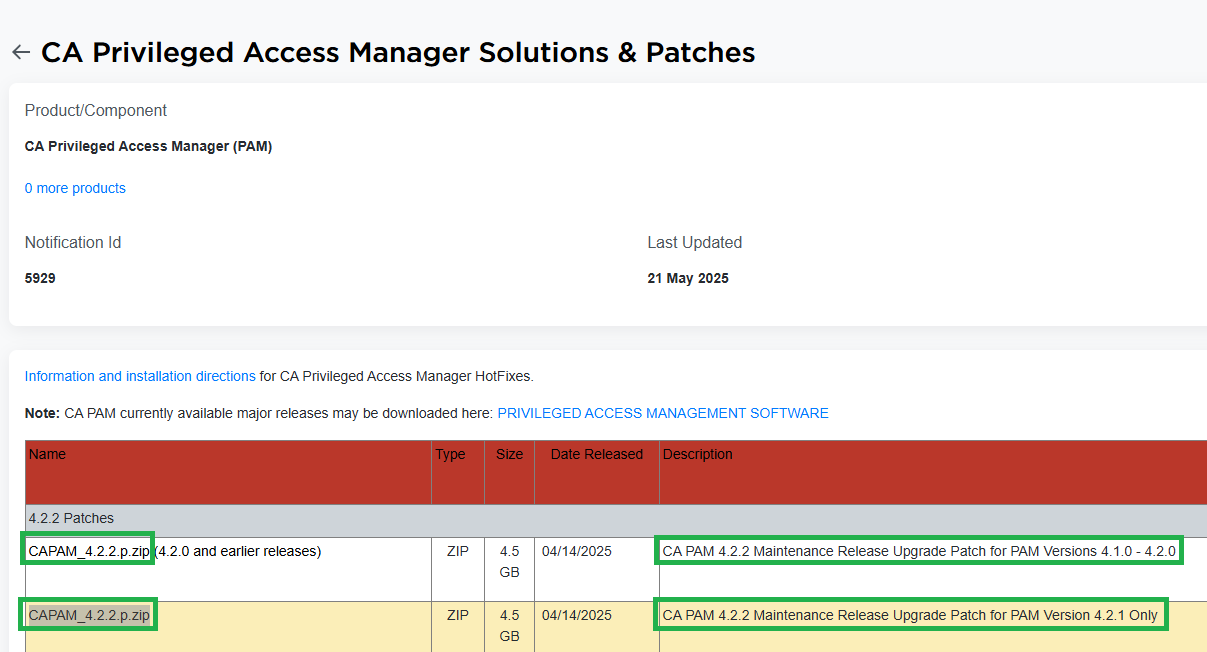Click the CA Privileged Access Manager (PAM) product name
The height and width of the screenshot is (652, 1207).
pyautogui.click(x=148, y=146)
